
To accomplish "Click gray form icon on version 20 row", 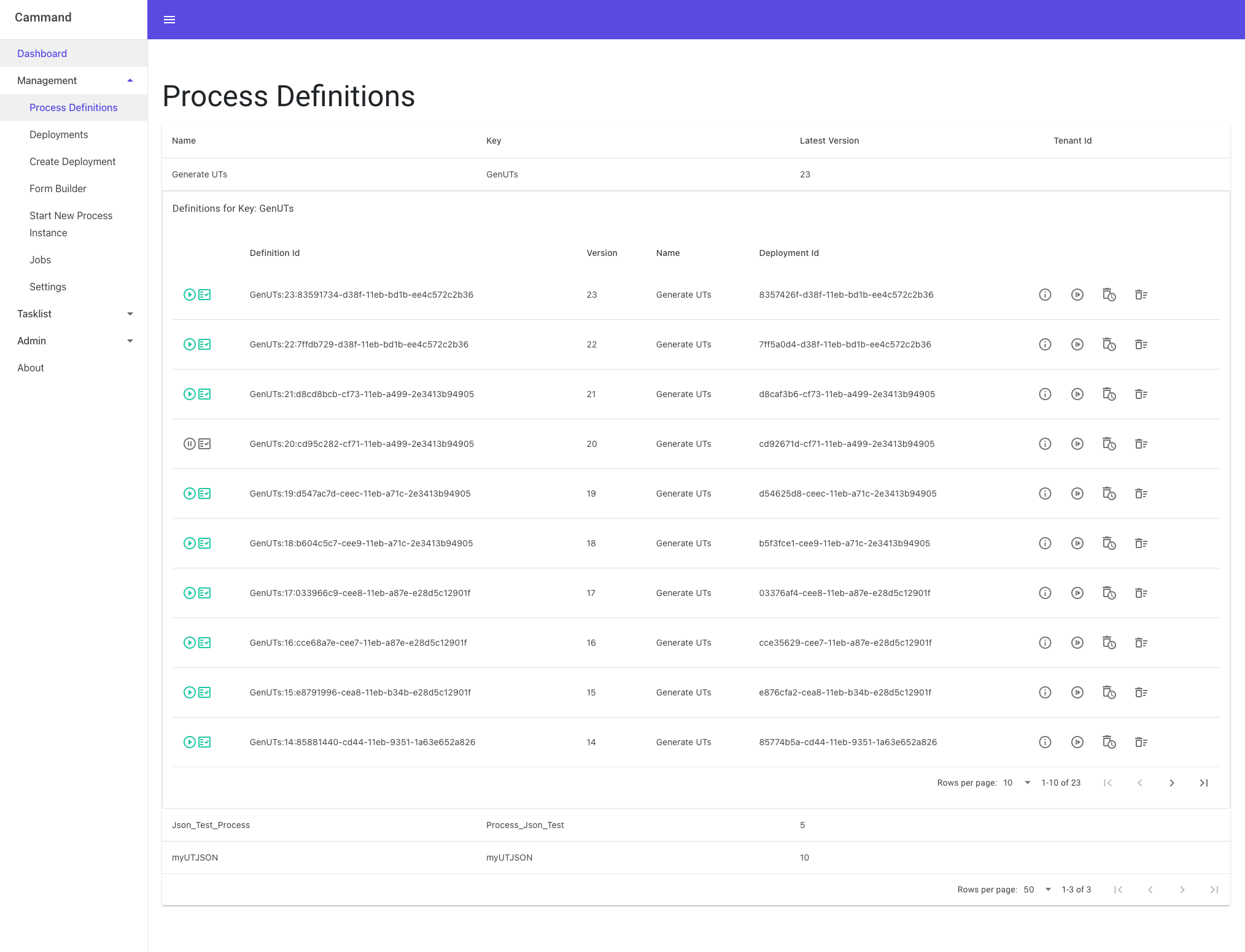I will click(204, 444).
